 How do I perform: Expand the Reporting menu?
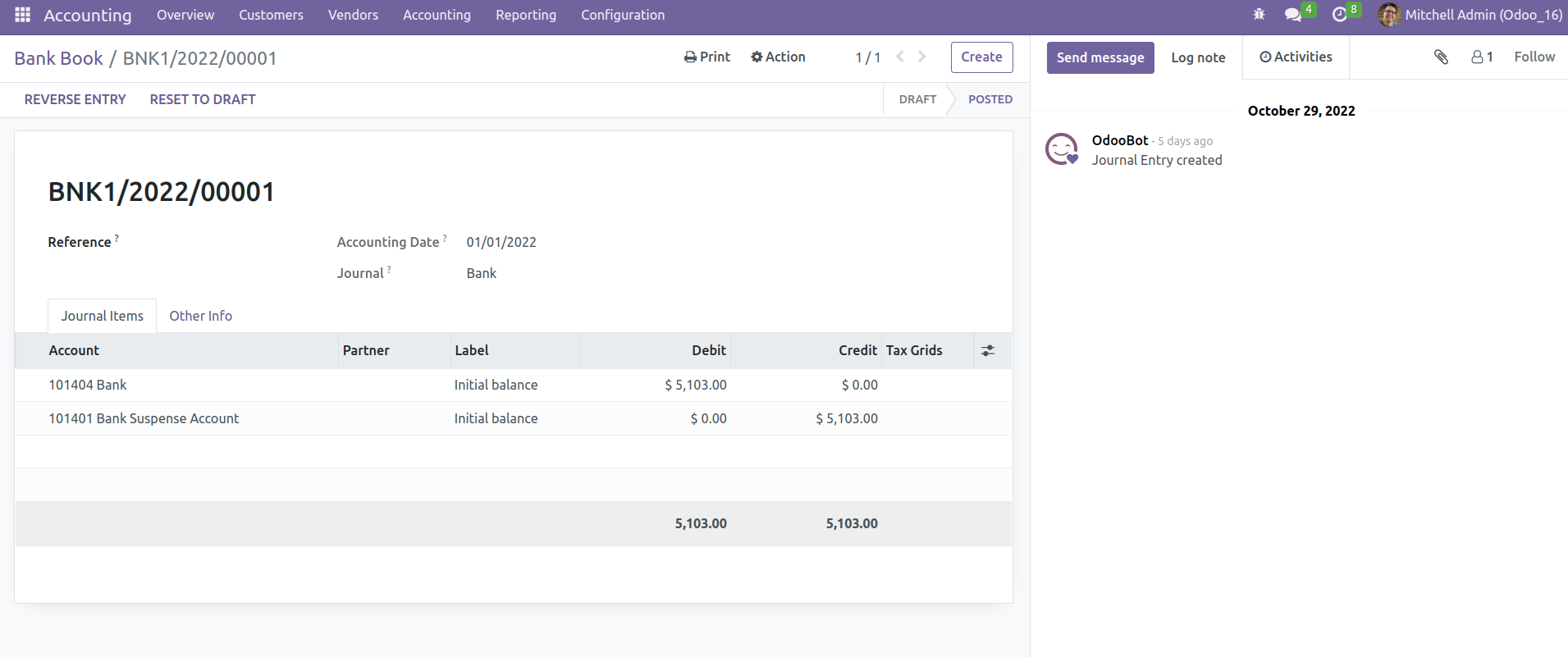coord(525,15)
